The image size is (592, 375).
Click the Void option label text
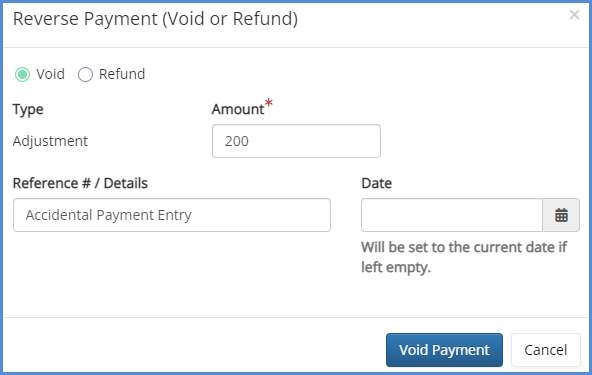coord(50,74)
